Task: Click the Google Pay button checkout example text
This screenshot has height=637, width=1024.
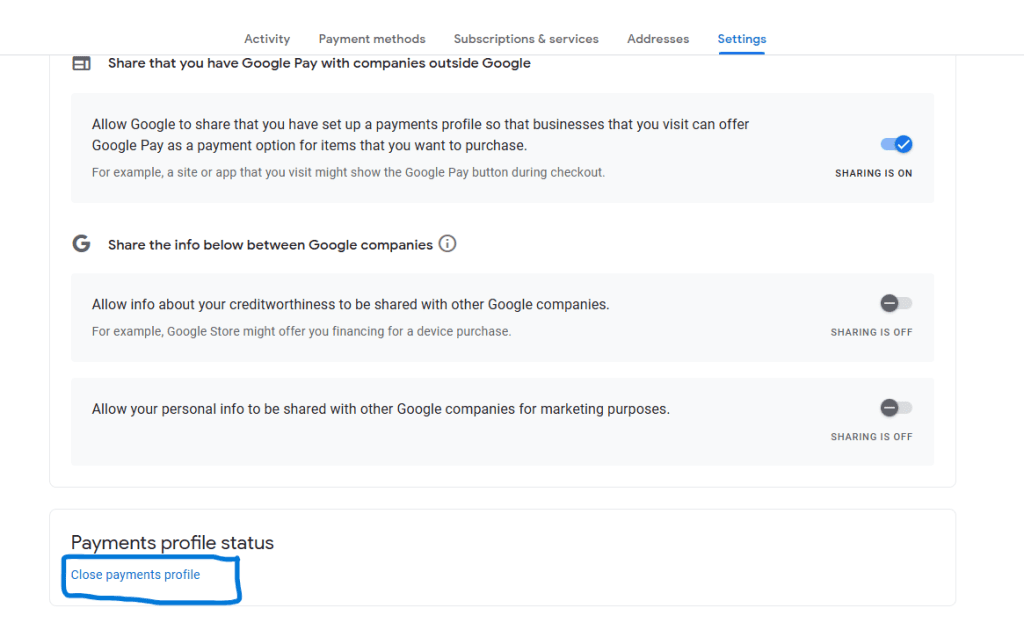Action: tap(348, 172)
